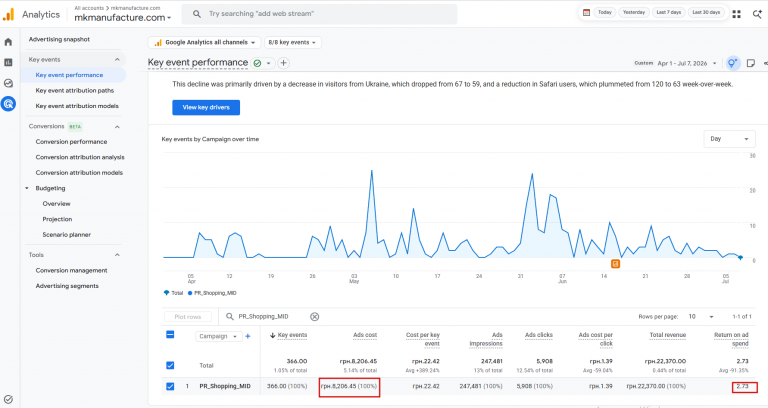The width and height of the screenshot is (768, 408).
Task: Collapse the Budgeting tree item
Action: click(27, 188)
